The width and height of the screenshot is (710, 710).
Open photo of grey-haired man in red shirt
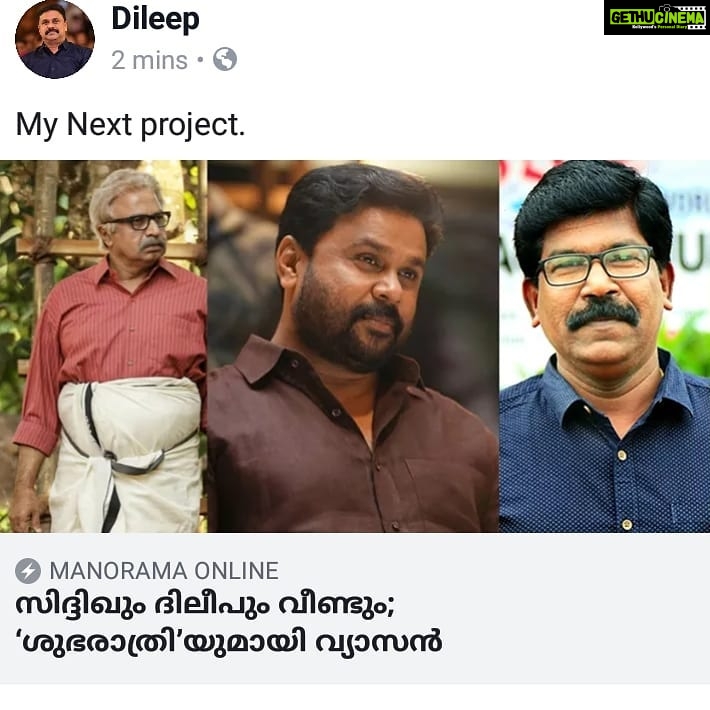click(x=104, y=346)
